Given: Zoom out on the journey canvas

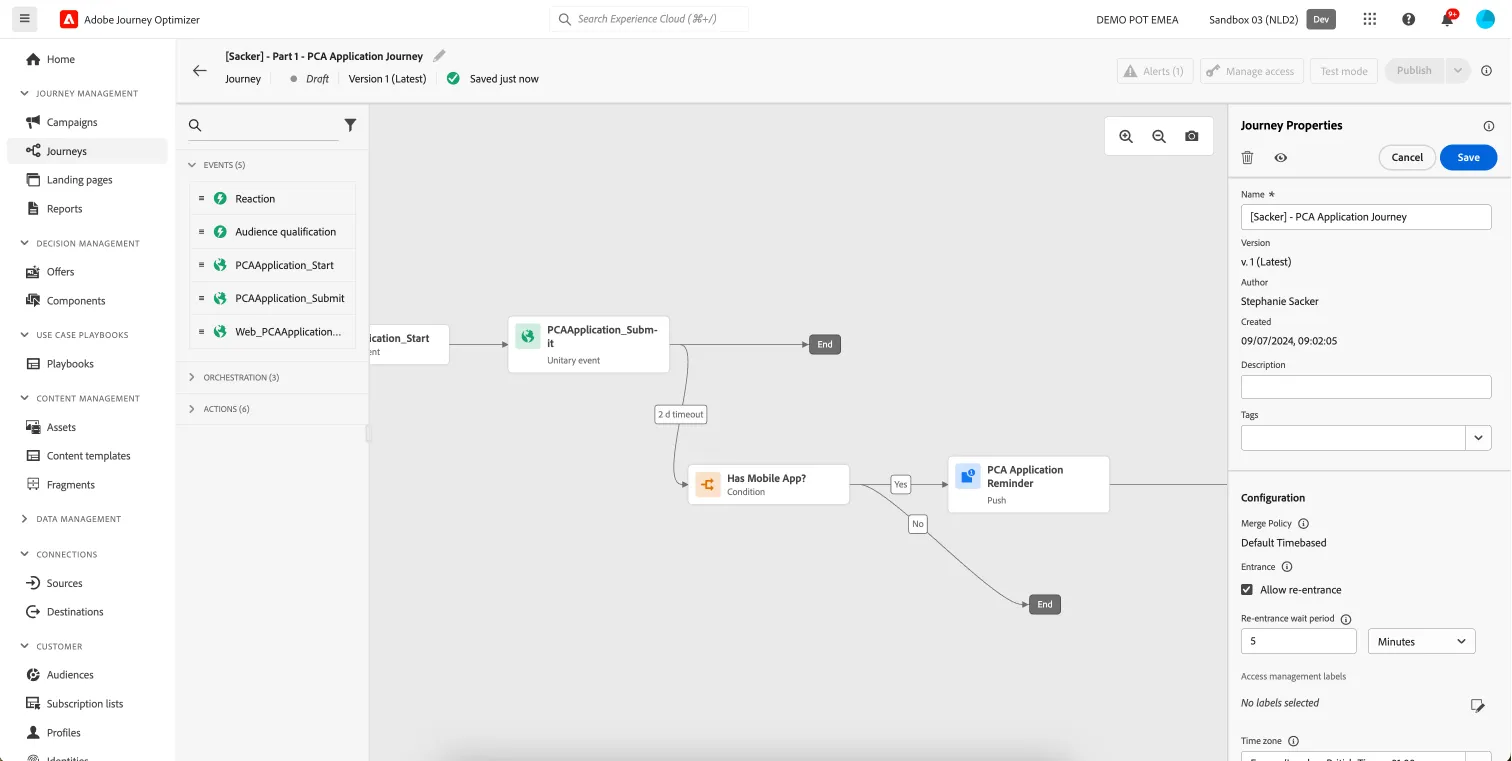Looking at the screenshot, I should point(1159,137).
